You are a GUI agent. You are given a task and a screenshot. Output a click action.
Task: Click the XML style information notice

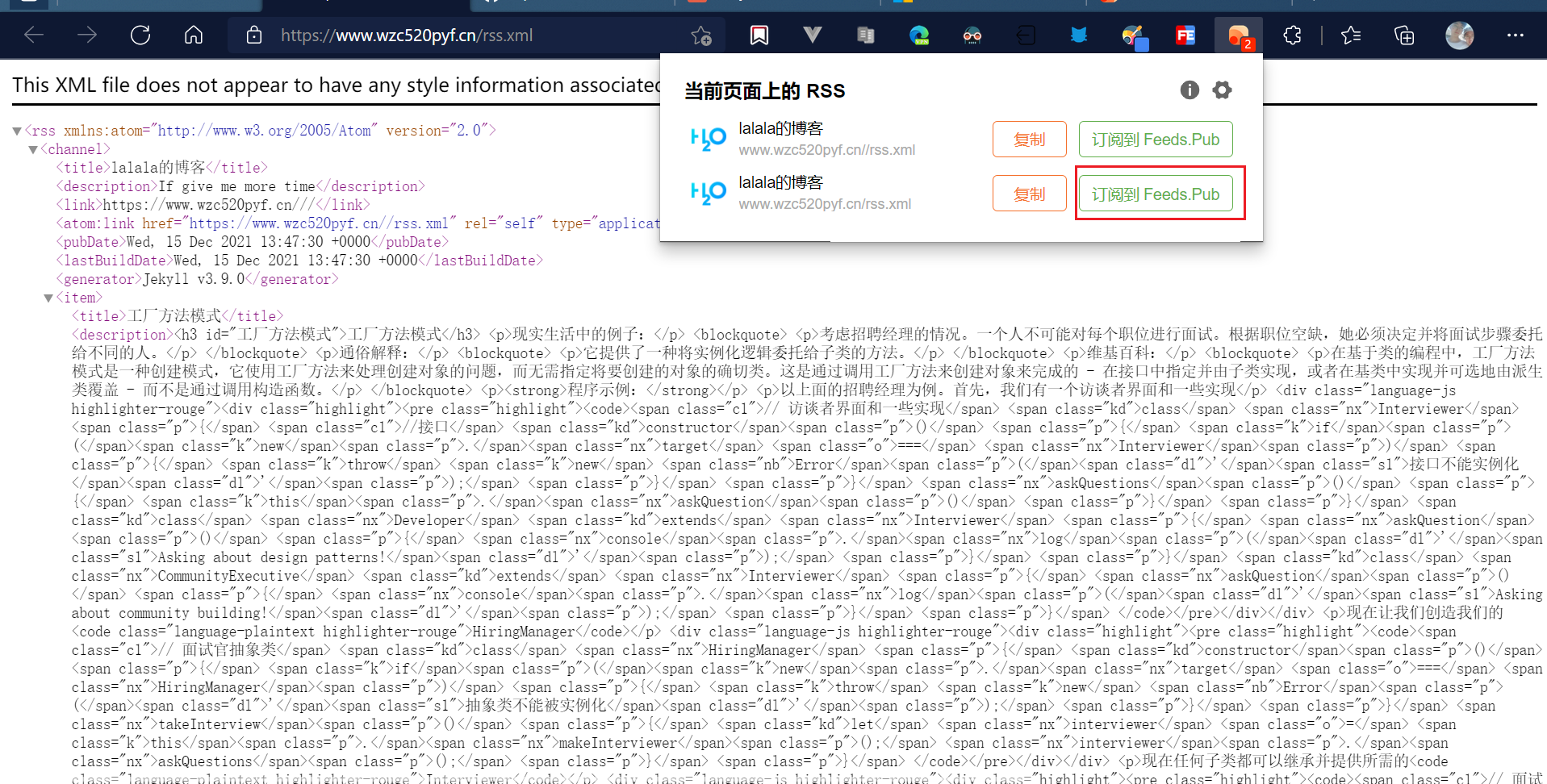point(337,85)
